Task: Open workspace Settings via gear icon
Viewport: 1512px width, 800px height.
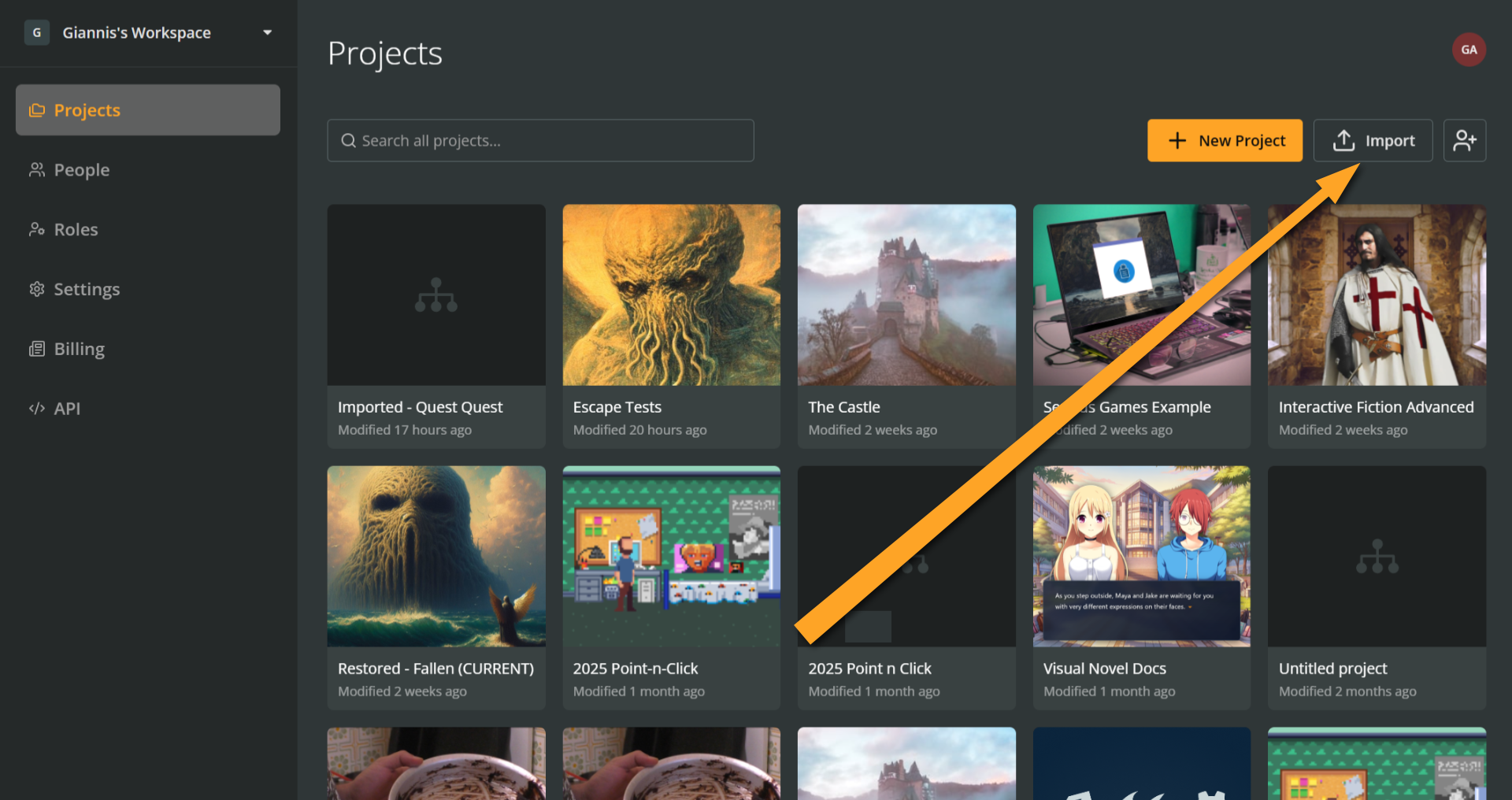Action: 37,289
